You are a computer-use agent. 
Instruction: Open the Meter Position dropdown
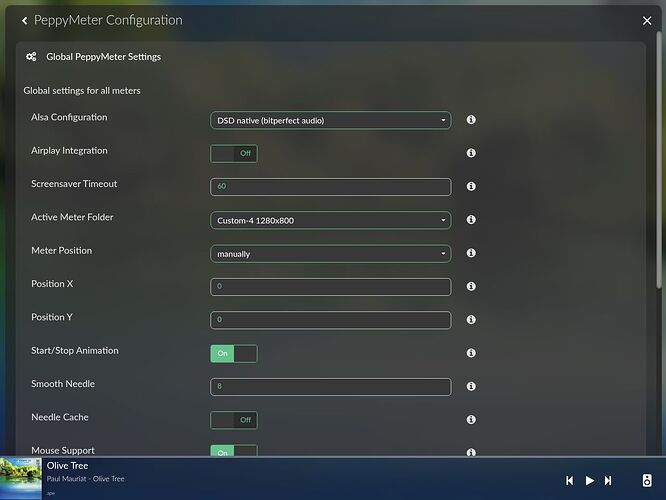pos(330,254)
